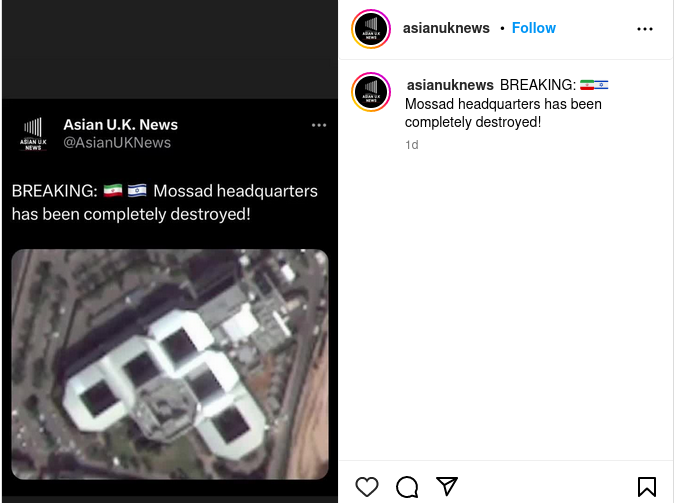678x503 pixels.
Task: Open post options three-dot menu in header
Action: pos(645,29)
